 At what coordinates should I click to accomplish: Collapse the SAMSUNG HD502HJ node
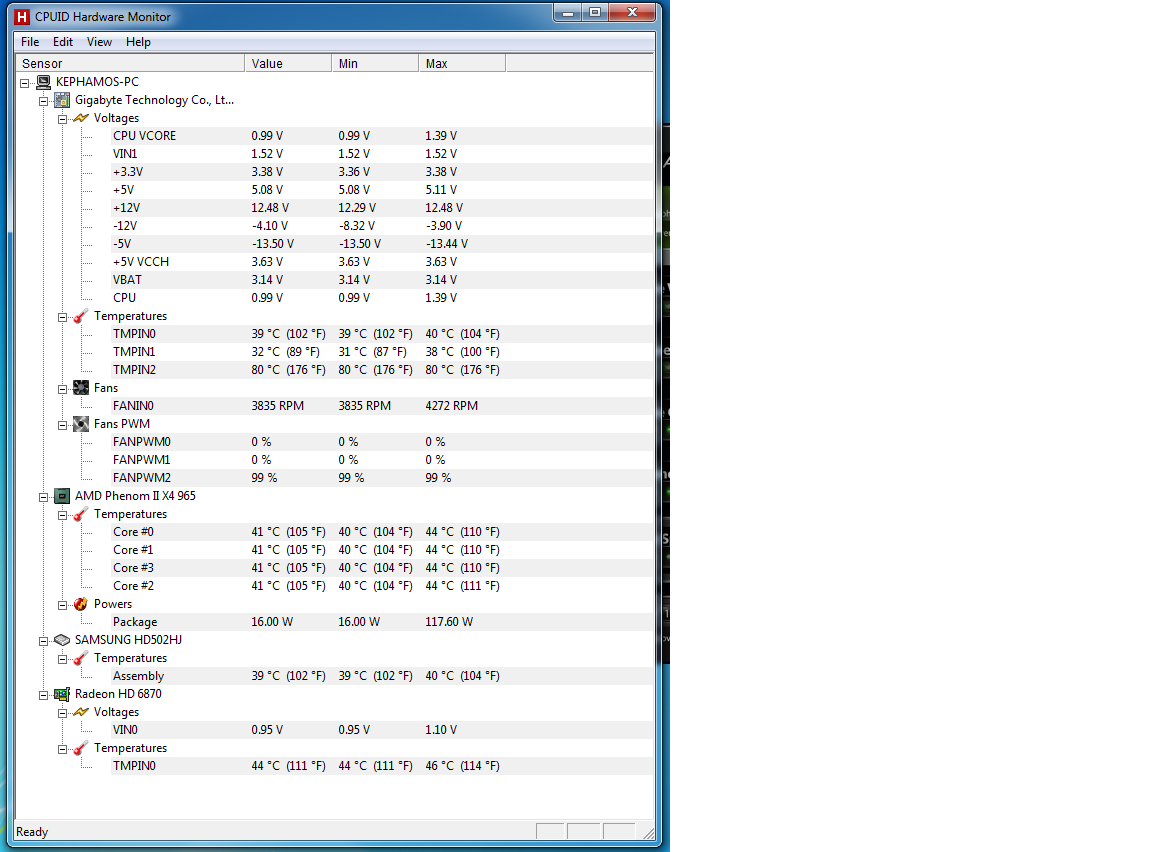click(x=43, y=641)
